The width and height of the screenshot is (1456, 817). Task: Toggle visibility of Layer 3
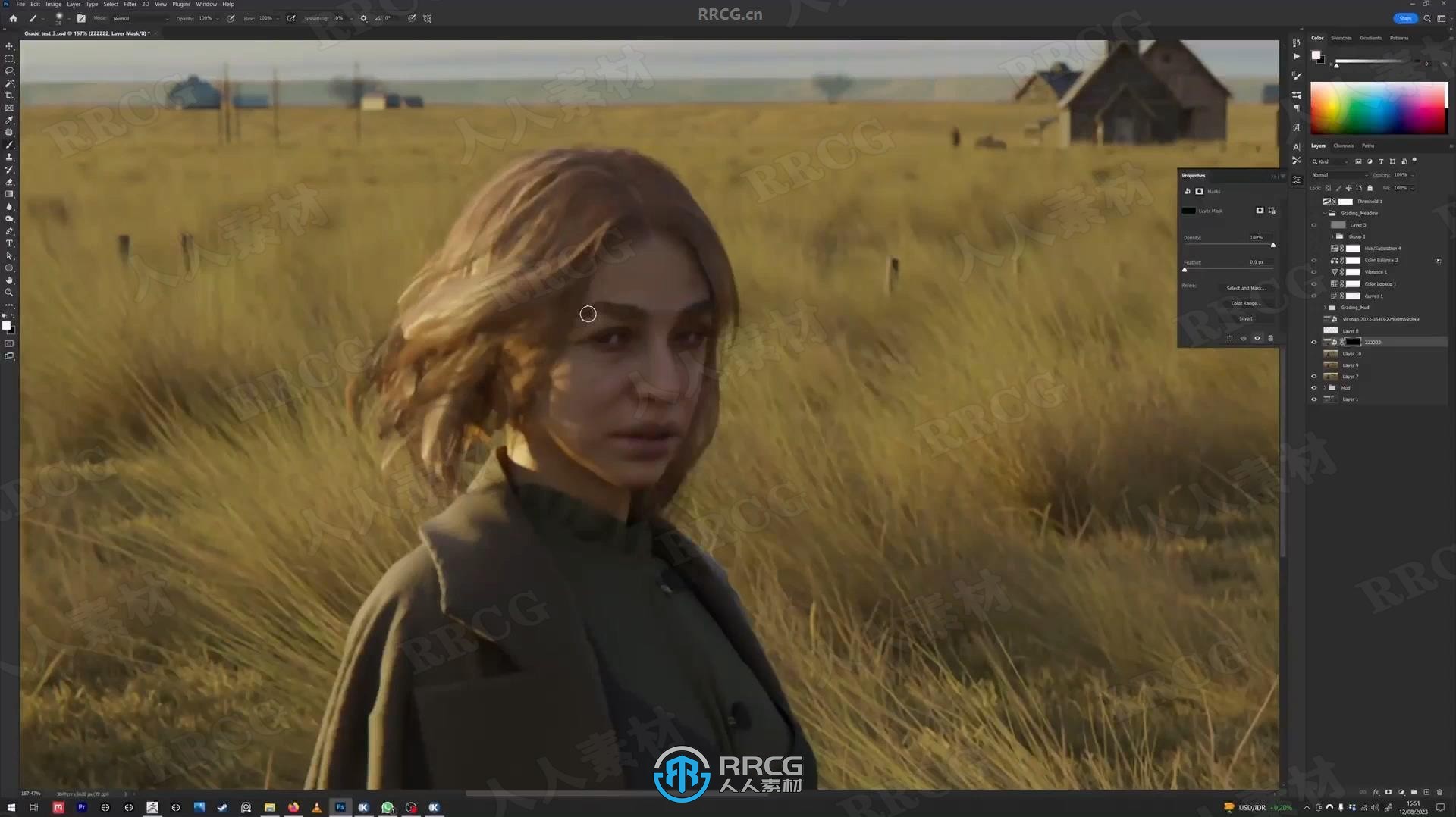point(1314,225)
